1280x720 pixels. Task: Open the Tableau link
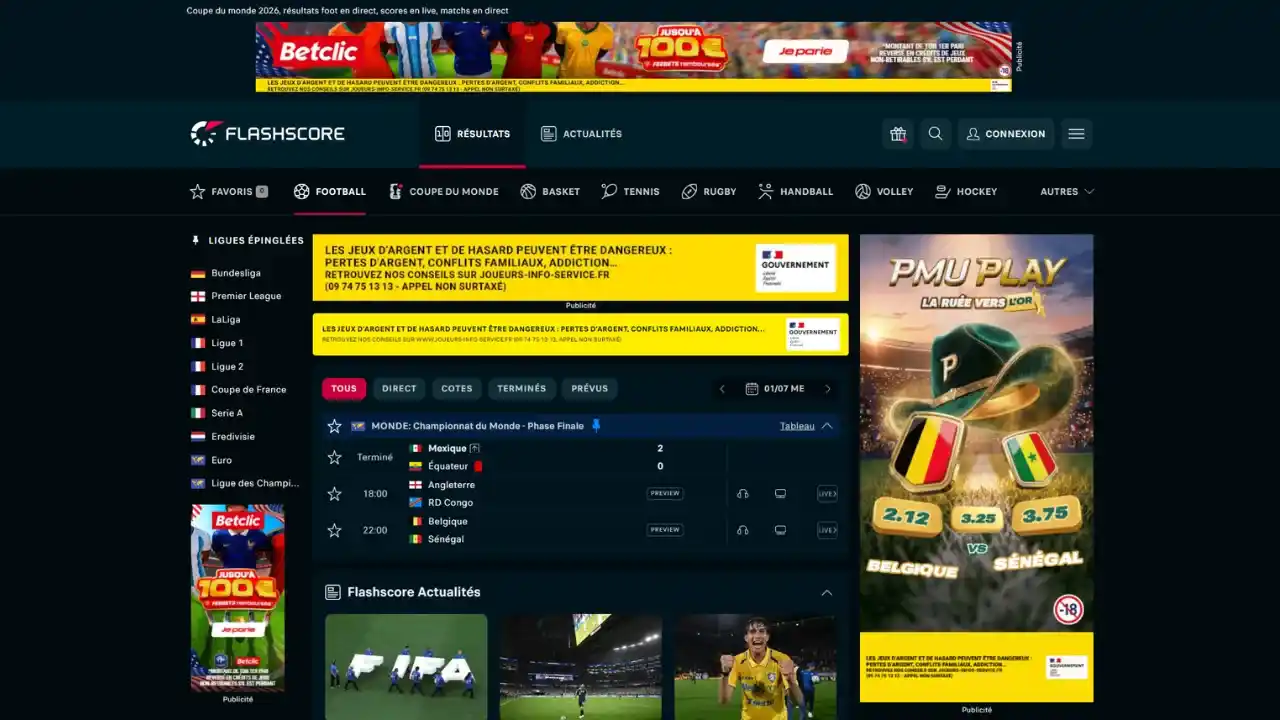pos(797,426)
